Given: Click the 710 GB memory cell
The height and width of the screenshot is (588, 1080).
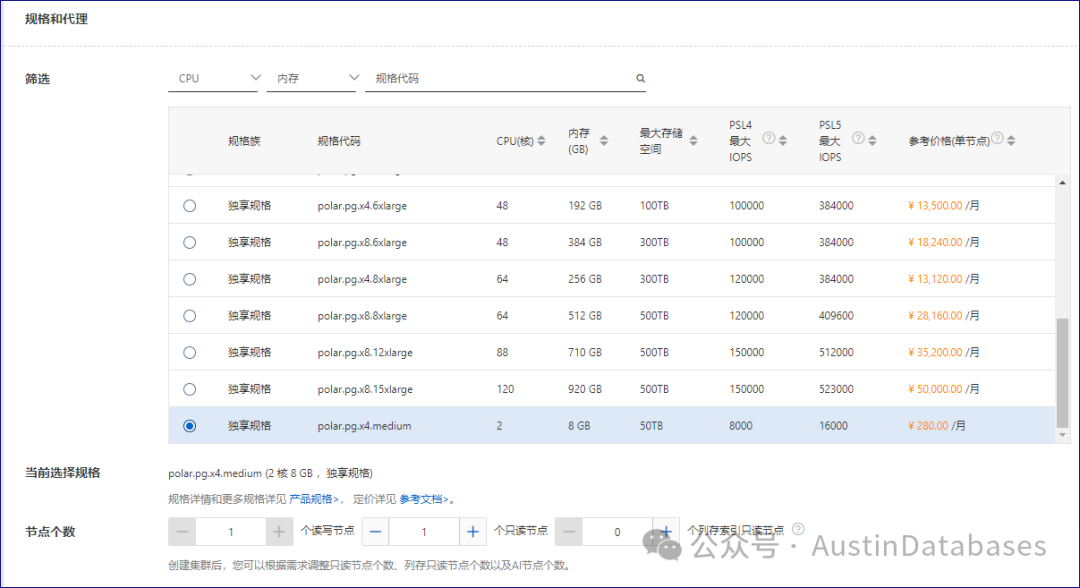Looking at the screenshot, I should (585, 353).
